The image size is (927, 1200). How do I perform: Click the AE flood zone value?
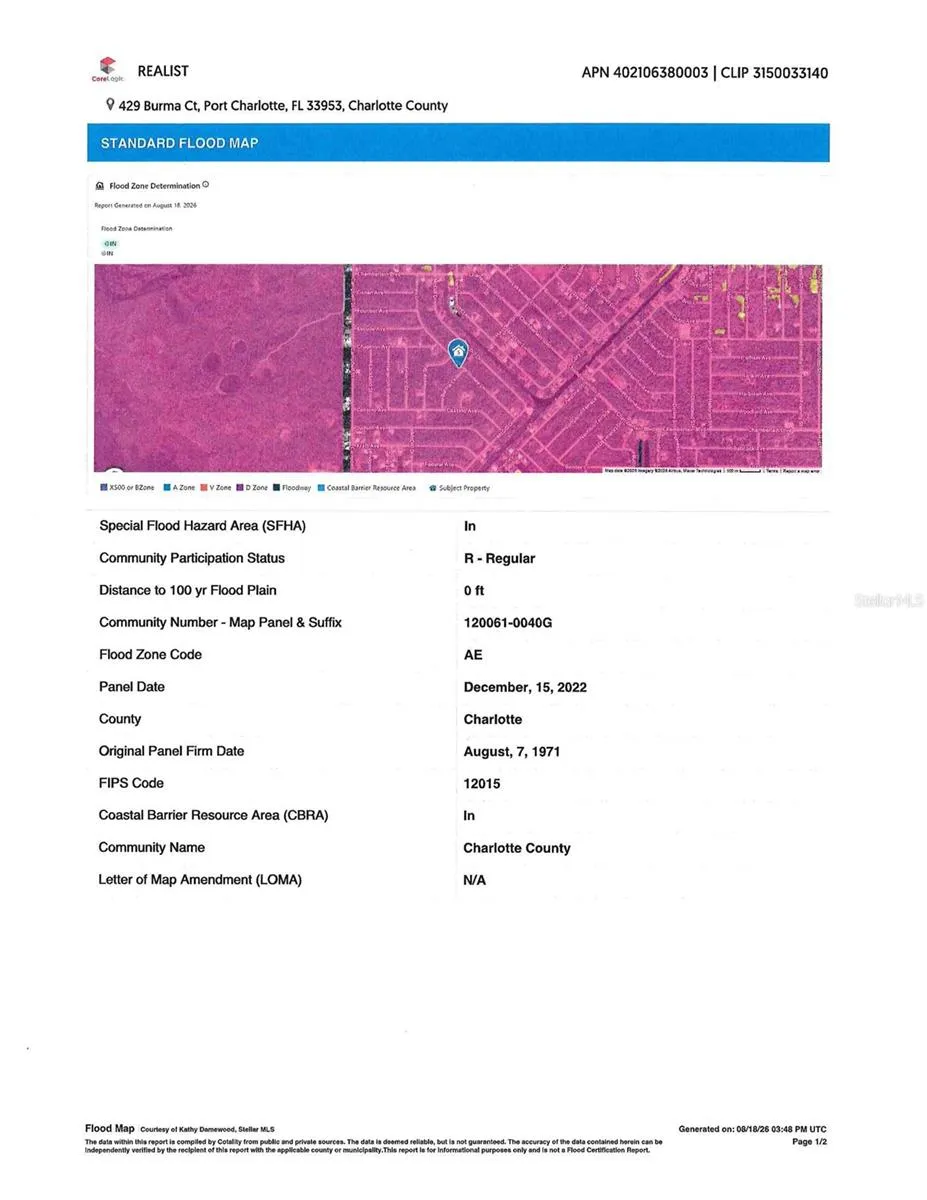point(473,655)
